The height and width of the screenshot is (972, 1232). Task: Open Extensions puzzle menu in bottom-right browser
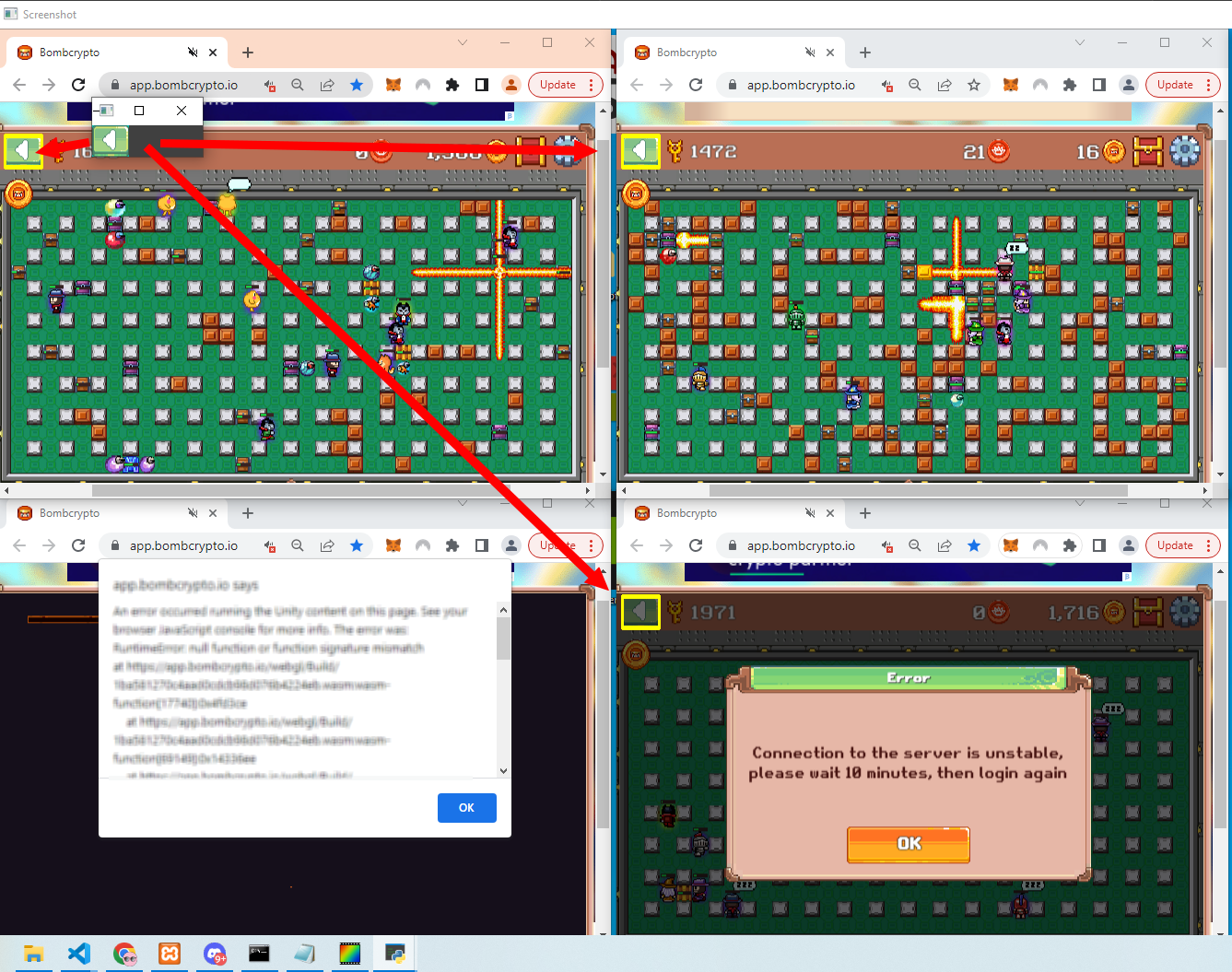pyautogui.click(x=1069, y=545)
